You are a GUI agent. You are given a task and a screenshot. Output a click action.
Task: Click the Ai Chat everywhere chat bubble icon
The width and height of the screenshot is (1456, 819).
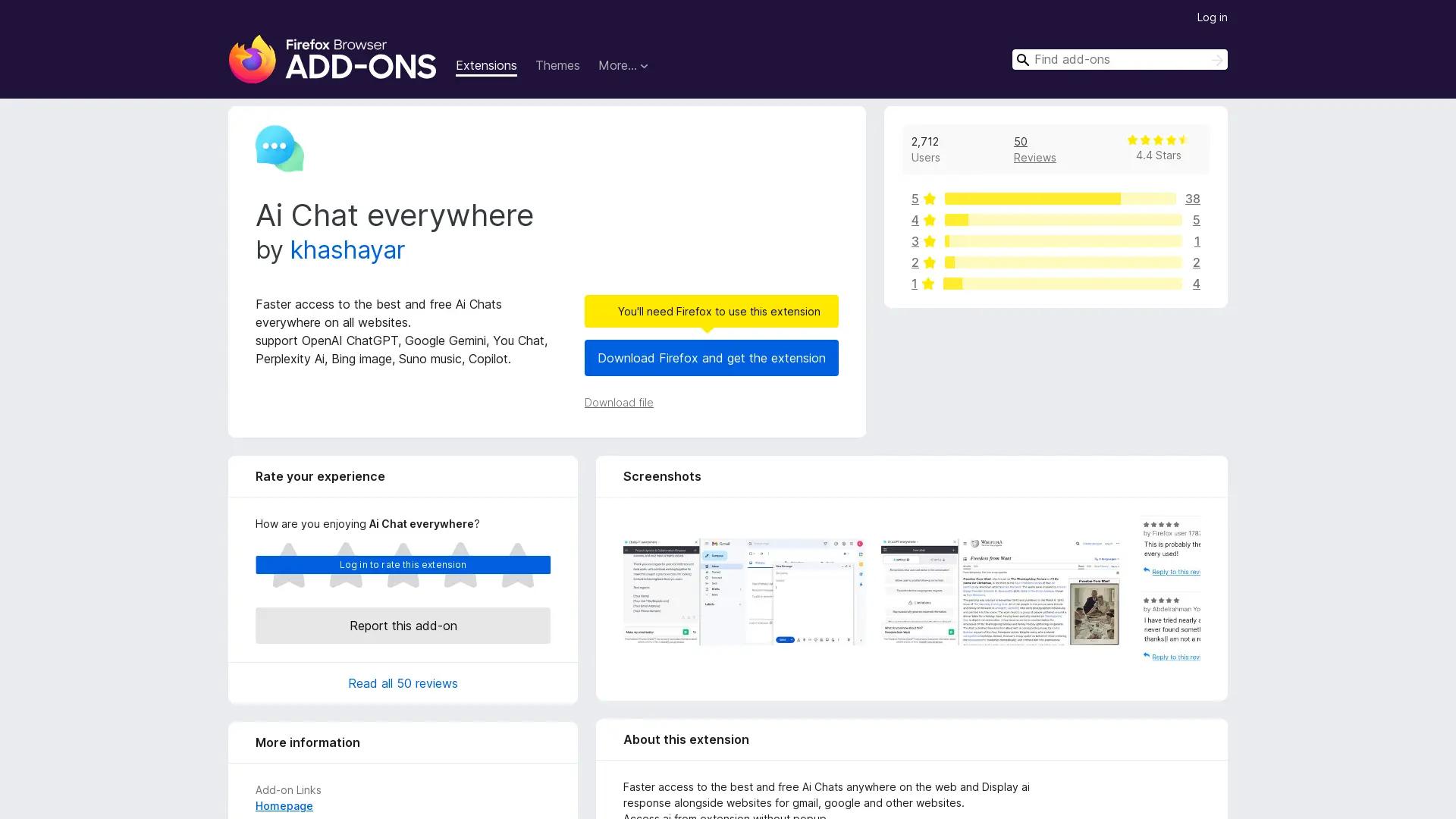[x=279, y=148]
